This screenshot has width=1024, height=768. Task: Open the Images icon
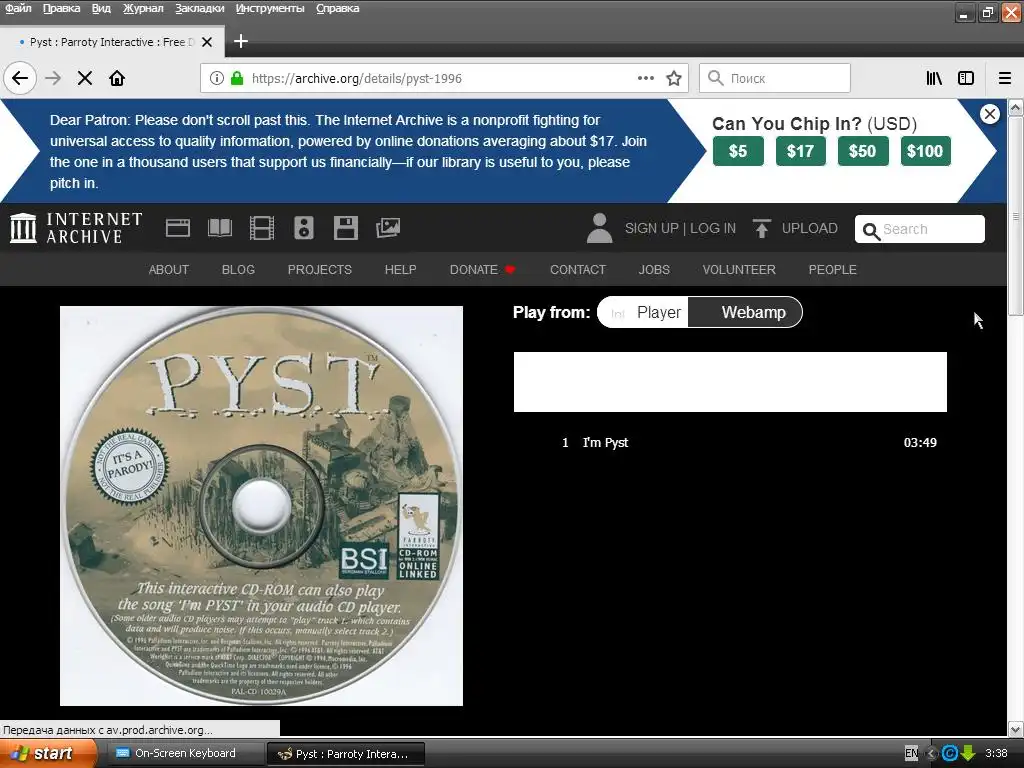388,228
